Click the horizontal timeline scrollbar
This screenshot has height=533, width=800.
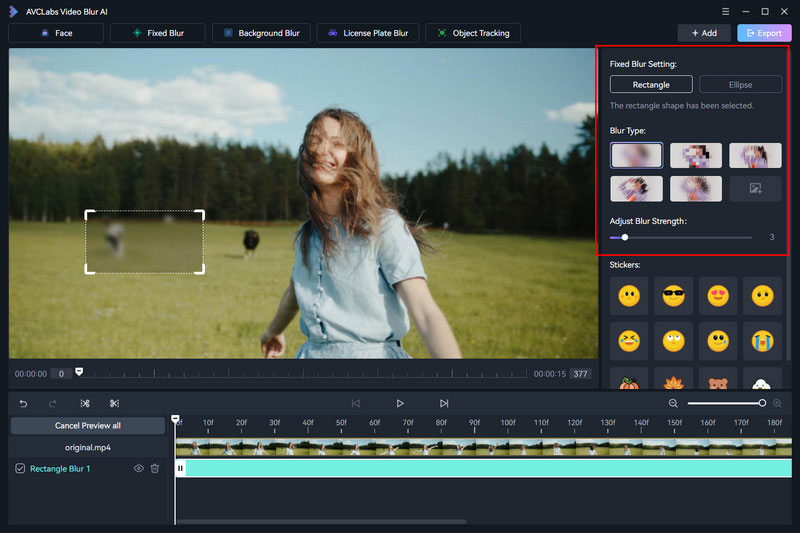pyautogui.click(x=321, y=521)
